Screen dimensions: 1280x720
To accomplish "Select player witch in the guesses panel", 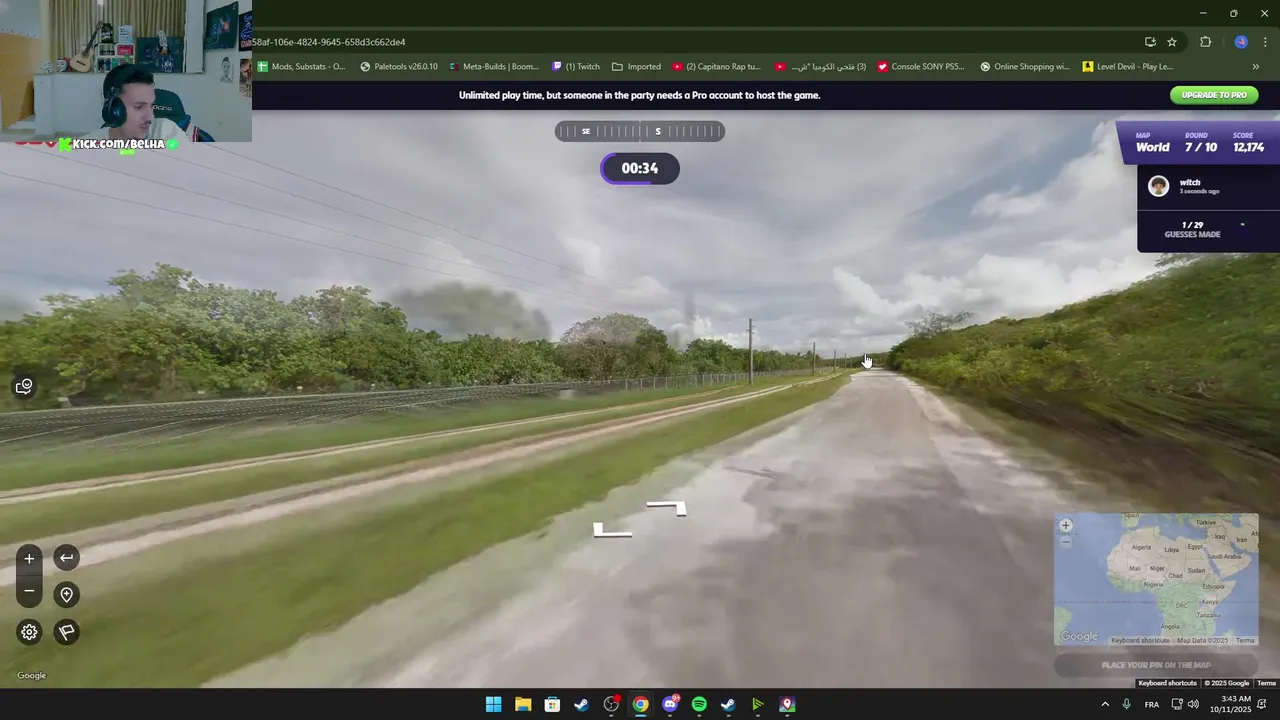I will (1208, 186).
